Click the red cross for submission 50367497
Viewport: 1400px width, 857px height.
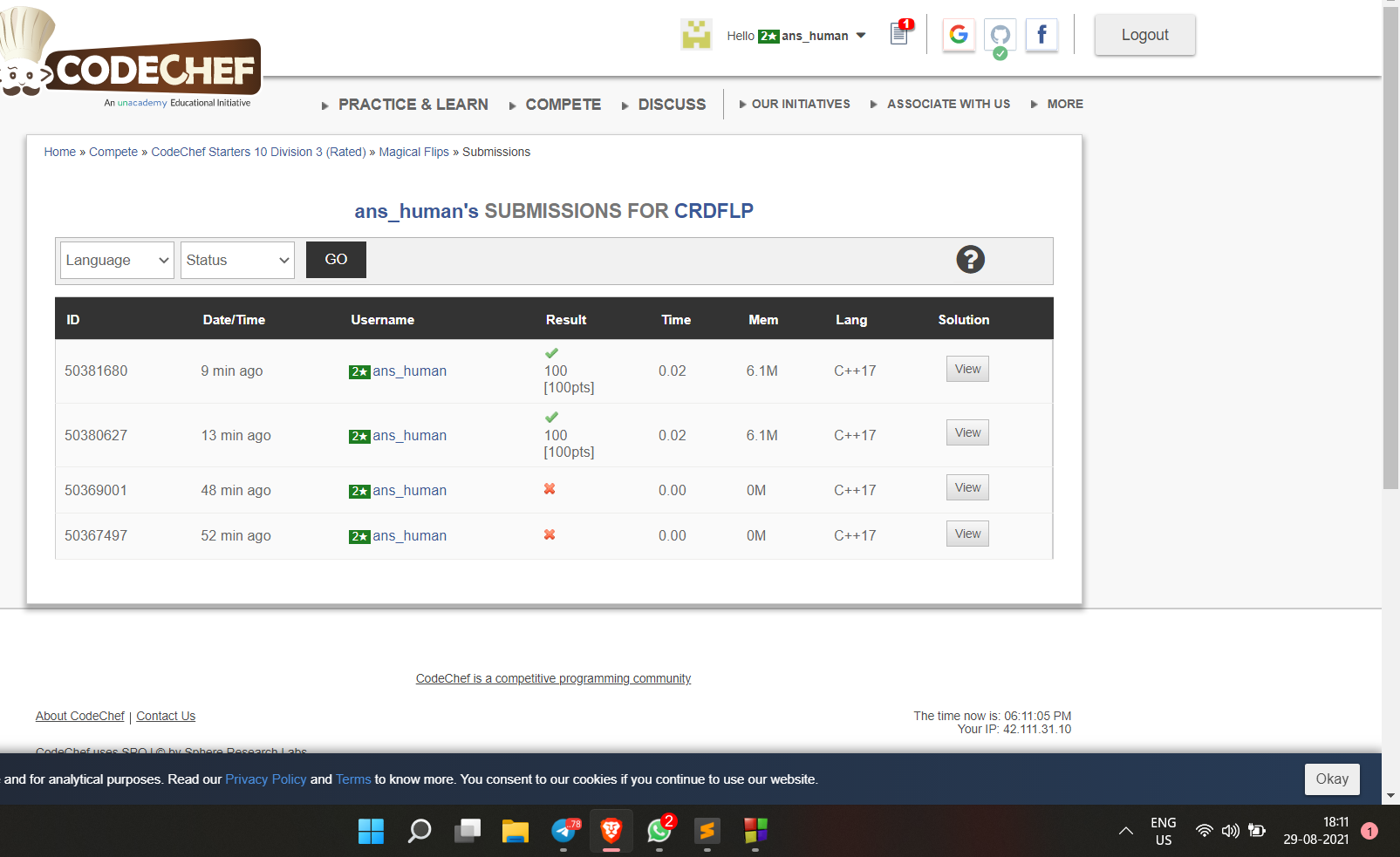pyautogui.click(x=550, y=535)
